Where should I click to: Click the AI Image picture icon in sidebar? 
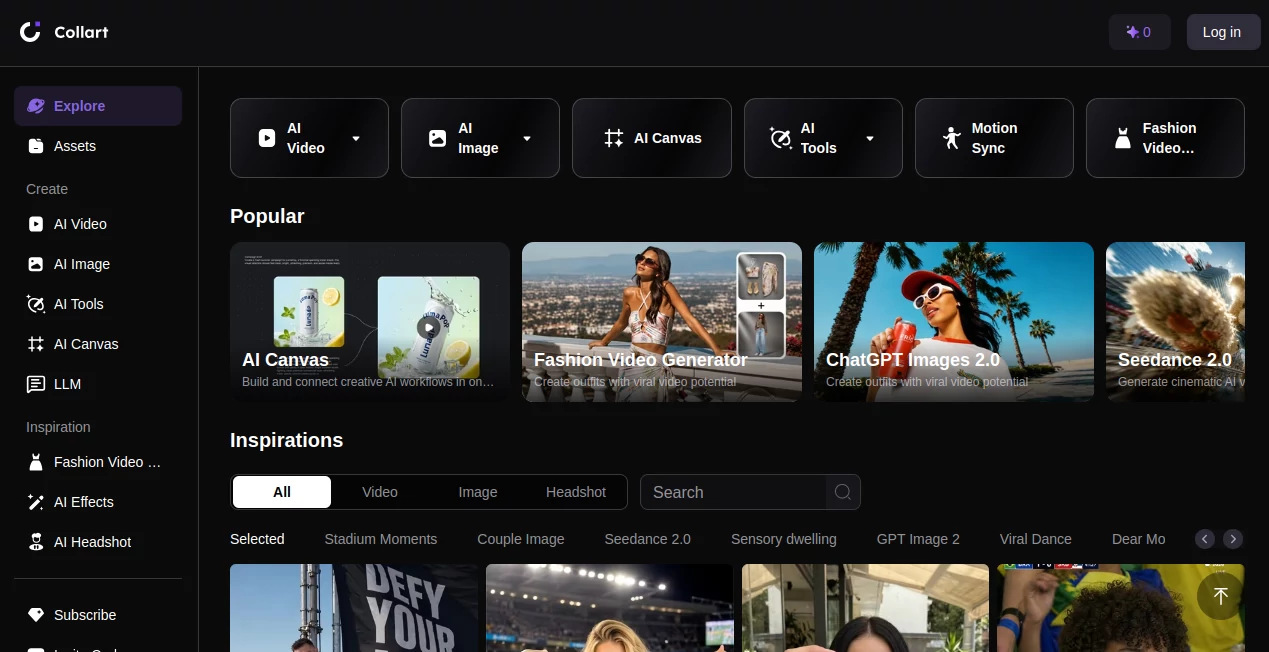tap(36, 264)
